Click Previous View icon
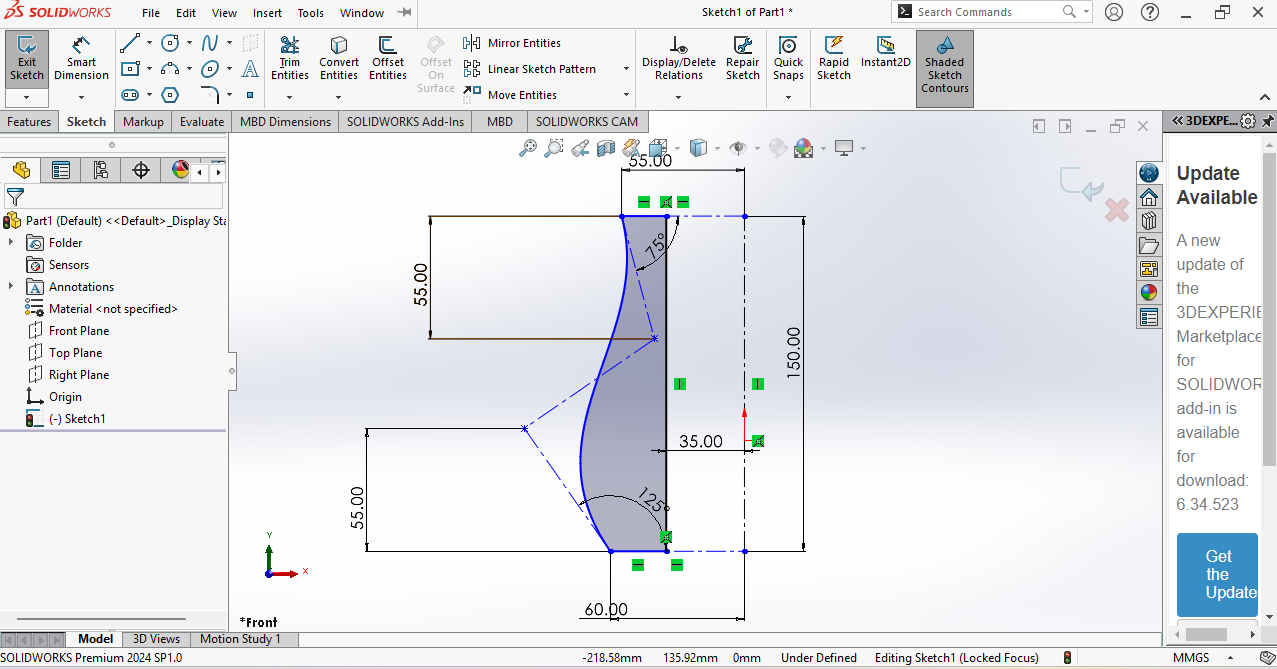This screenshot has width=1277, height=669. 579,148
